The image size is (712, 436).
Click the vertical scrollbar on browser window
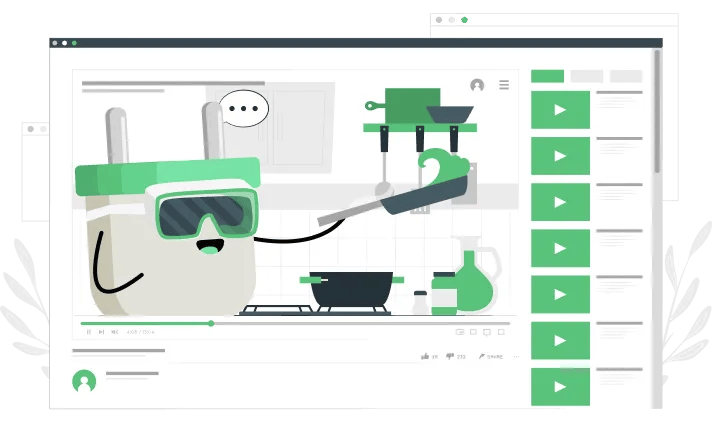coord(657,111)
